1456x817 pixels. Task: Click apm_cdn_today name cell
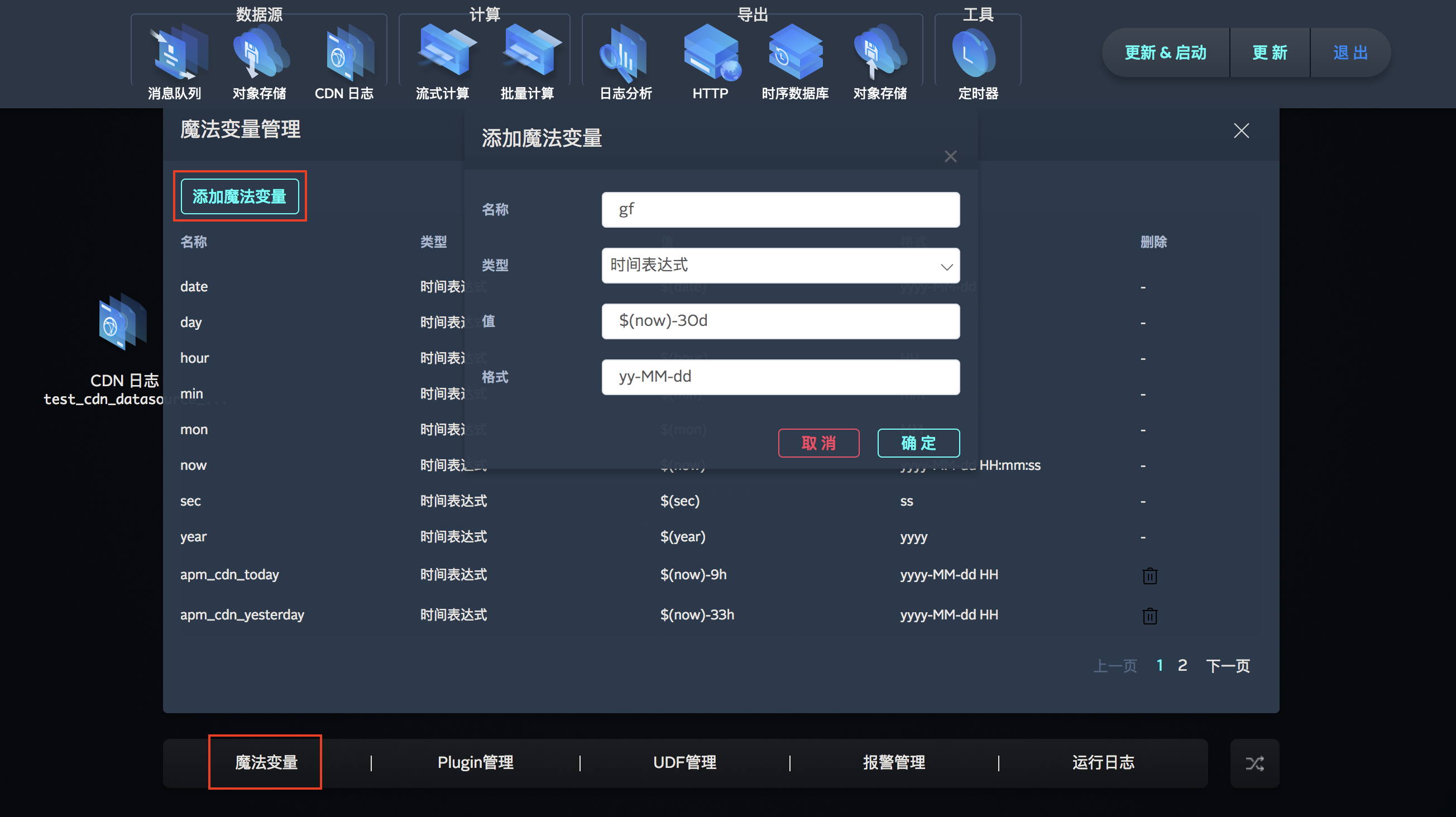coord(229,574)
